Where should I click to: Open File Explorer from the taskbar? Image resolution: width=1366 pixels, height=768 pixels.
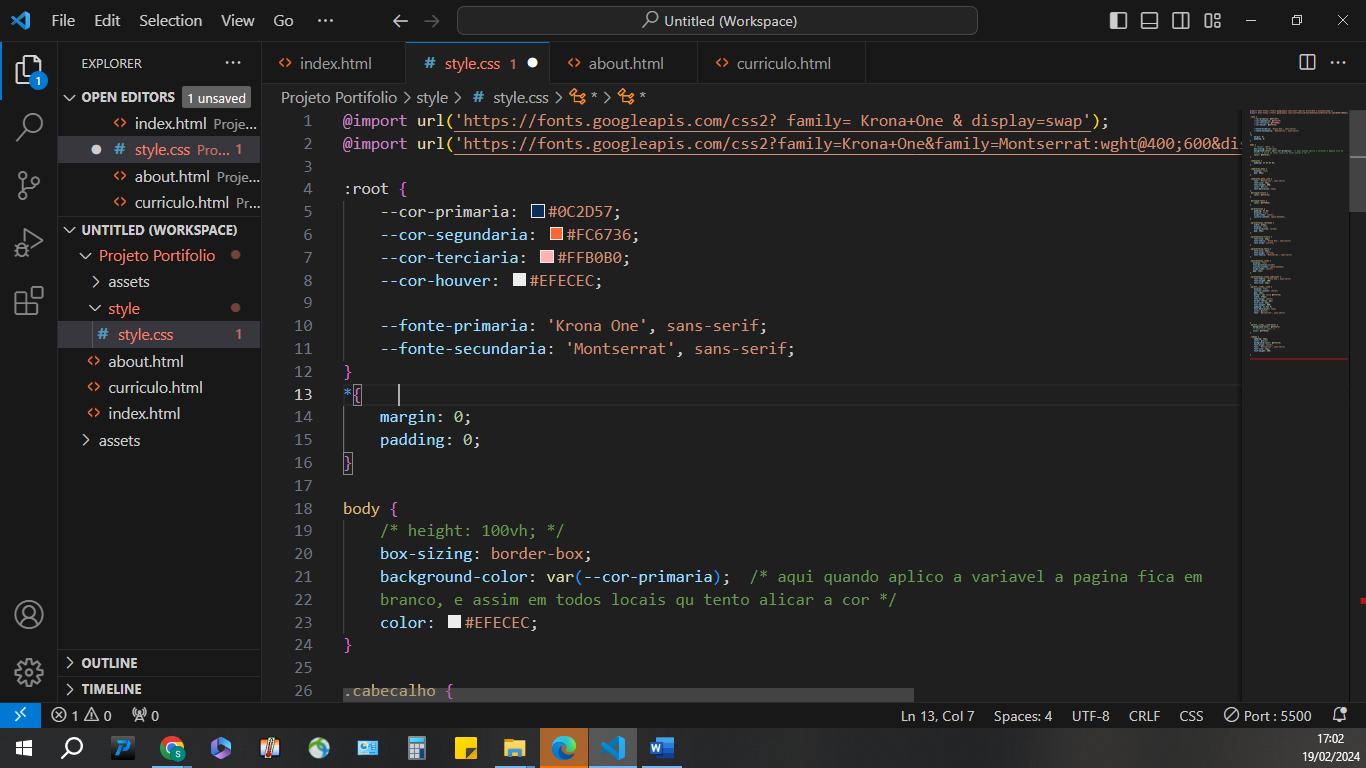pyautogui.click(x=515, y=748)
